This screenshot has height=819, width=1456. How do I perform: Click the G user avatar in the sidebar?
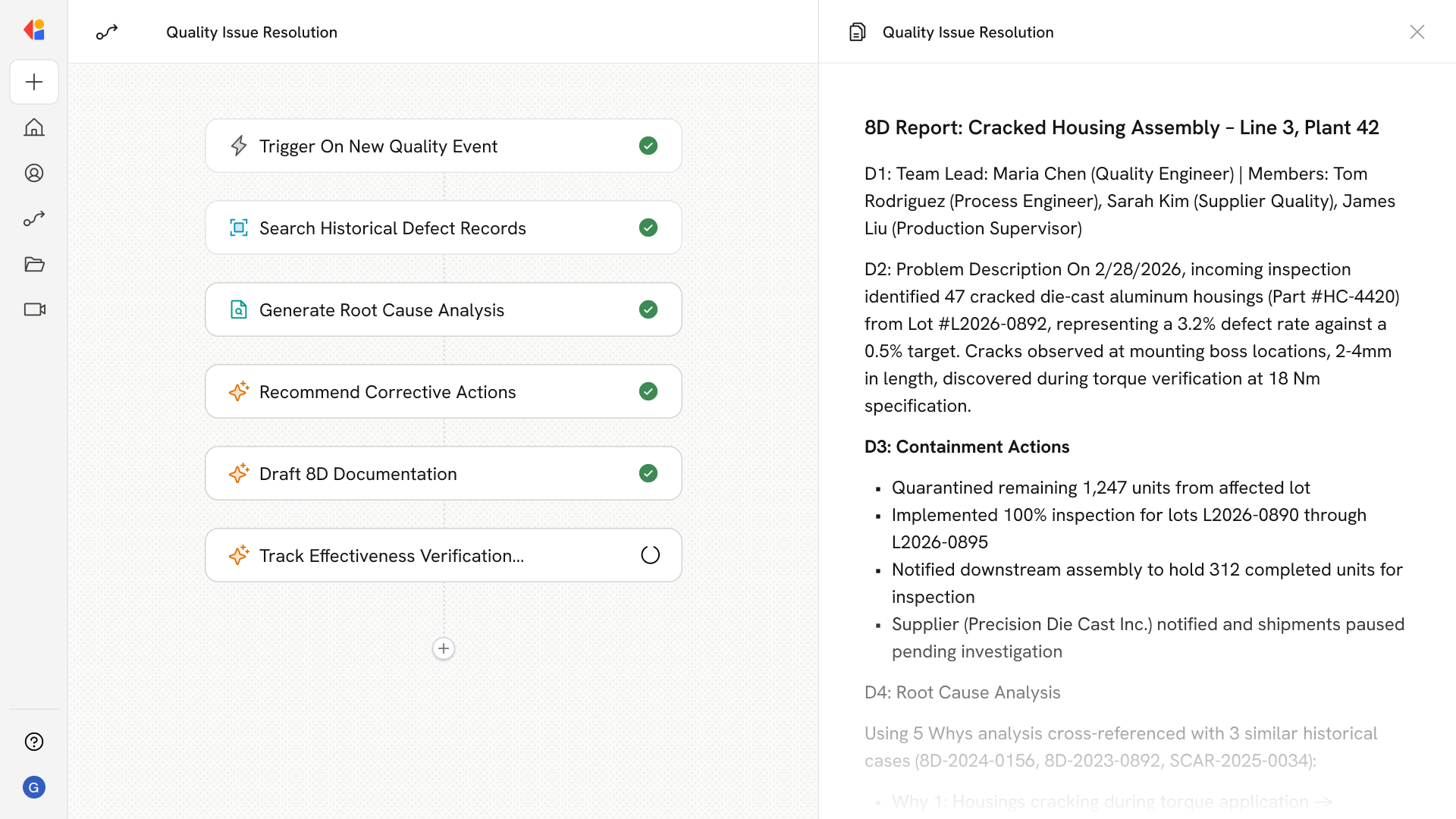[34, 787]
